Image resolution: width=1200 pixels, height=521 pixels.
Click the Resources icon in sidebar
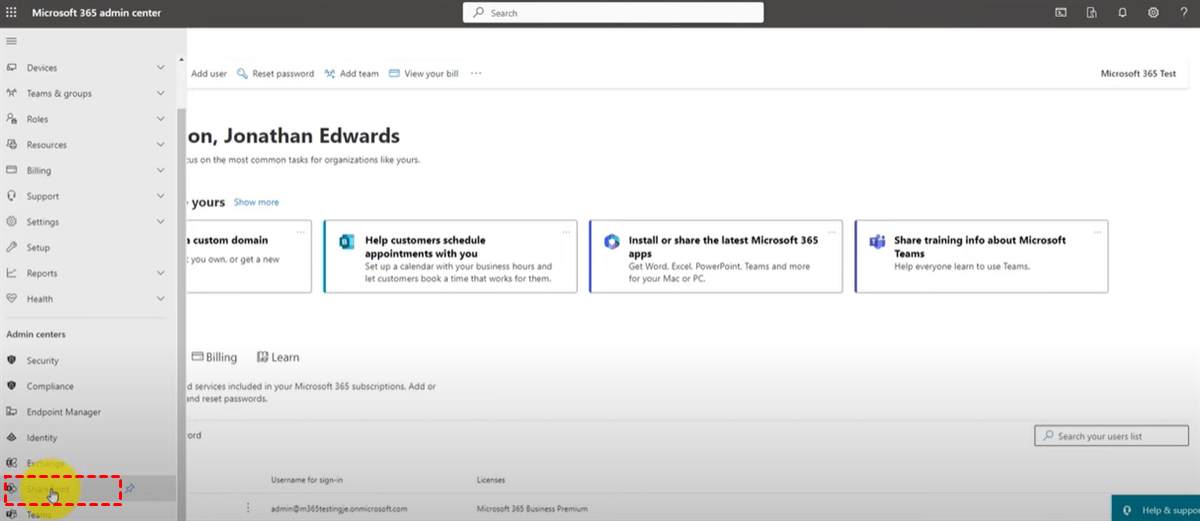coord(12,145)
